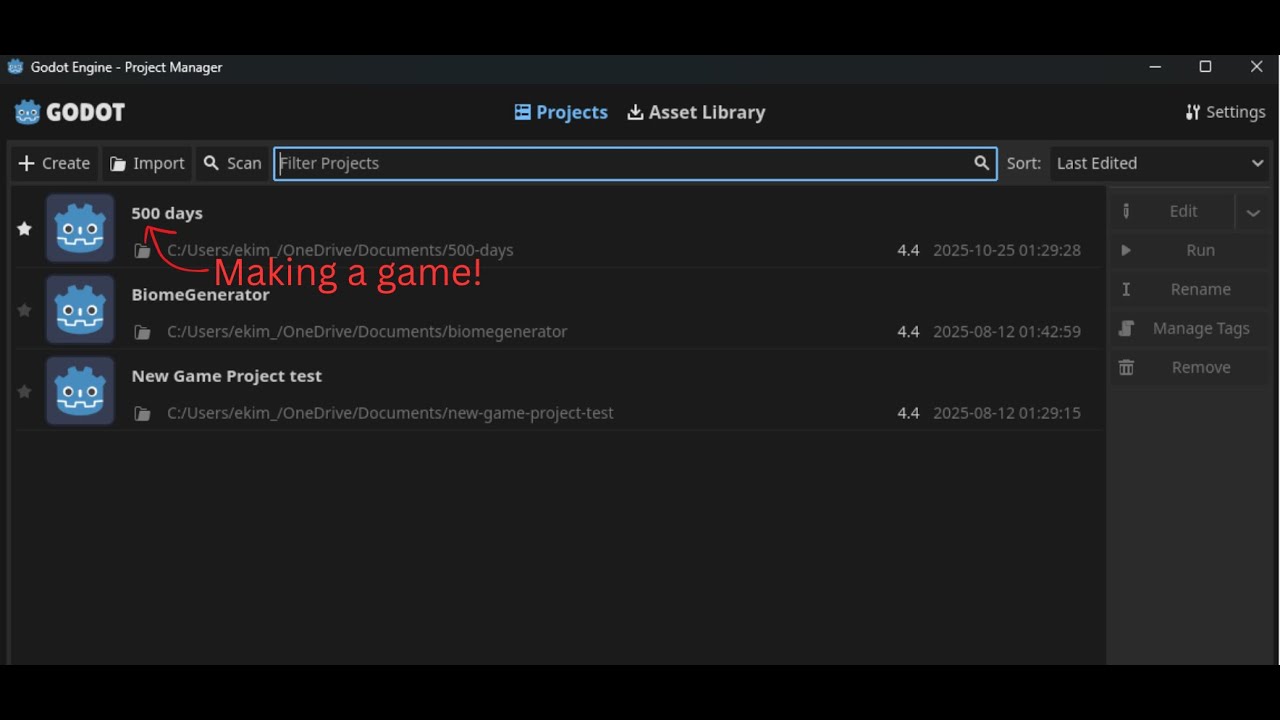This screenshot has height=720, width=1280.
Task: Select the 500 days project title
Action: (x=167, y=213)
